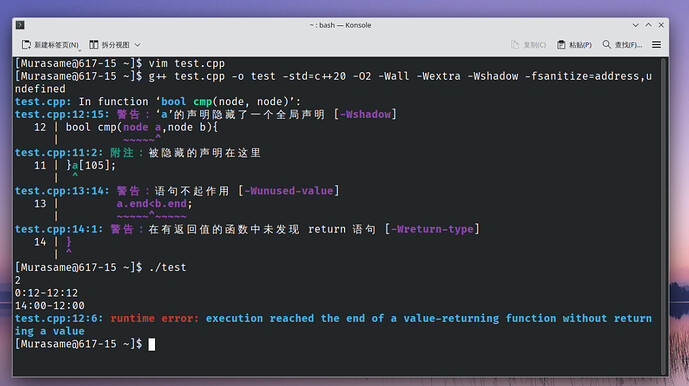This screenshot has width=689, height=386.
Task: Maximize the Konsole window
Action: (x=648, y=25)
